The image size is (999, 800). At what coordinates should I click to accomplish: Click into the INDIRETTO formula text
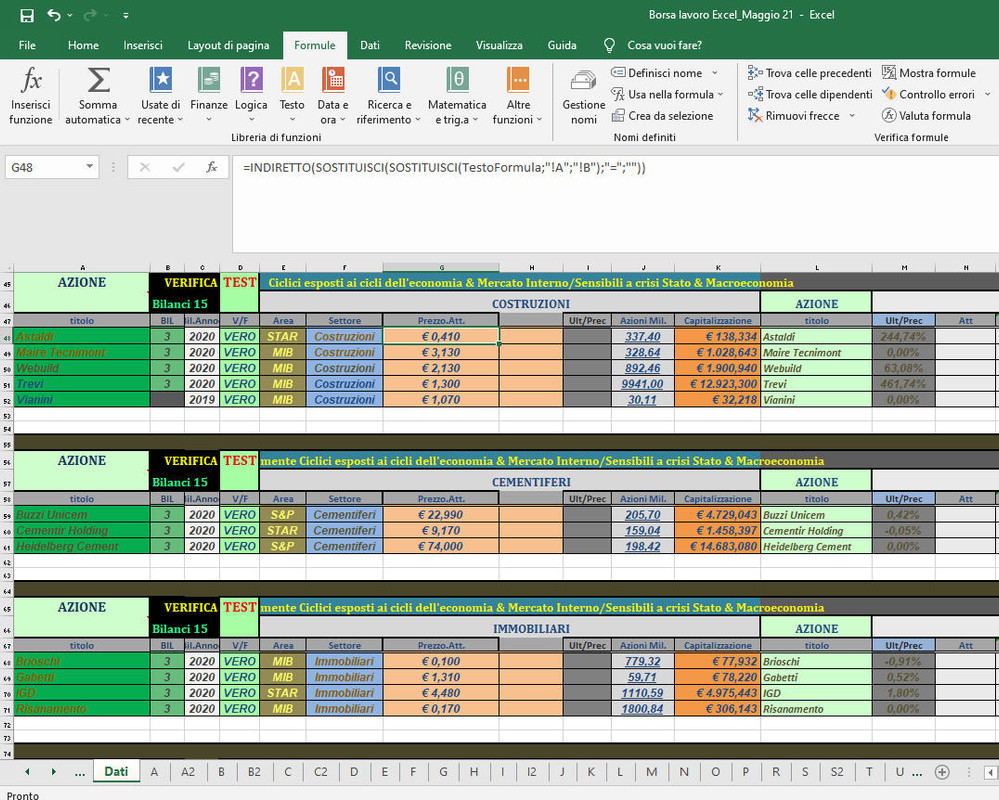[444, 168]
